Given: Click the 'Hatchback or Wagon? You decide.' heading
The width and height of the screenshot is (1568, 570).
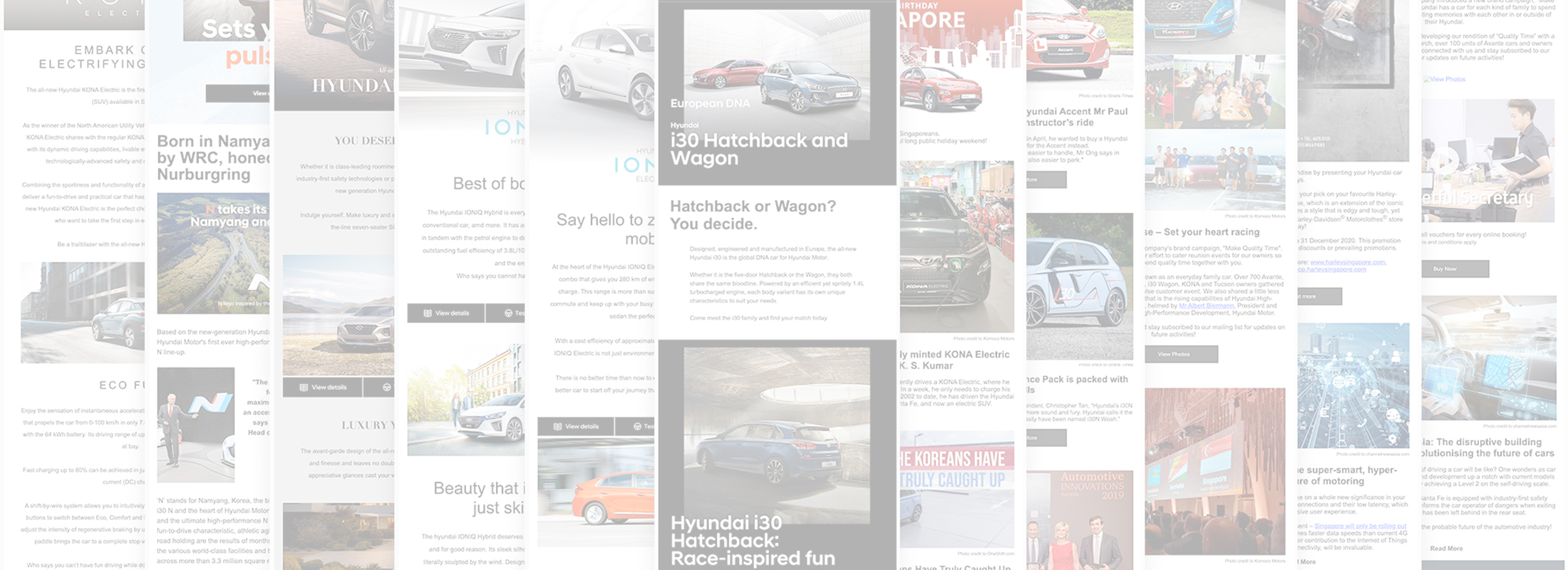Looking at the screenshot, I should [753, 214].
